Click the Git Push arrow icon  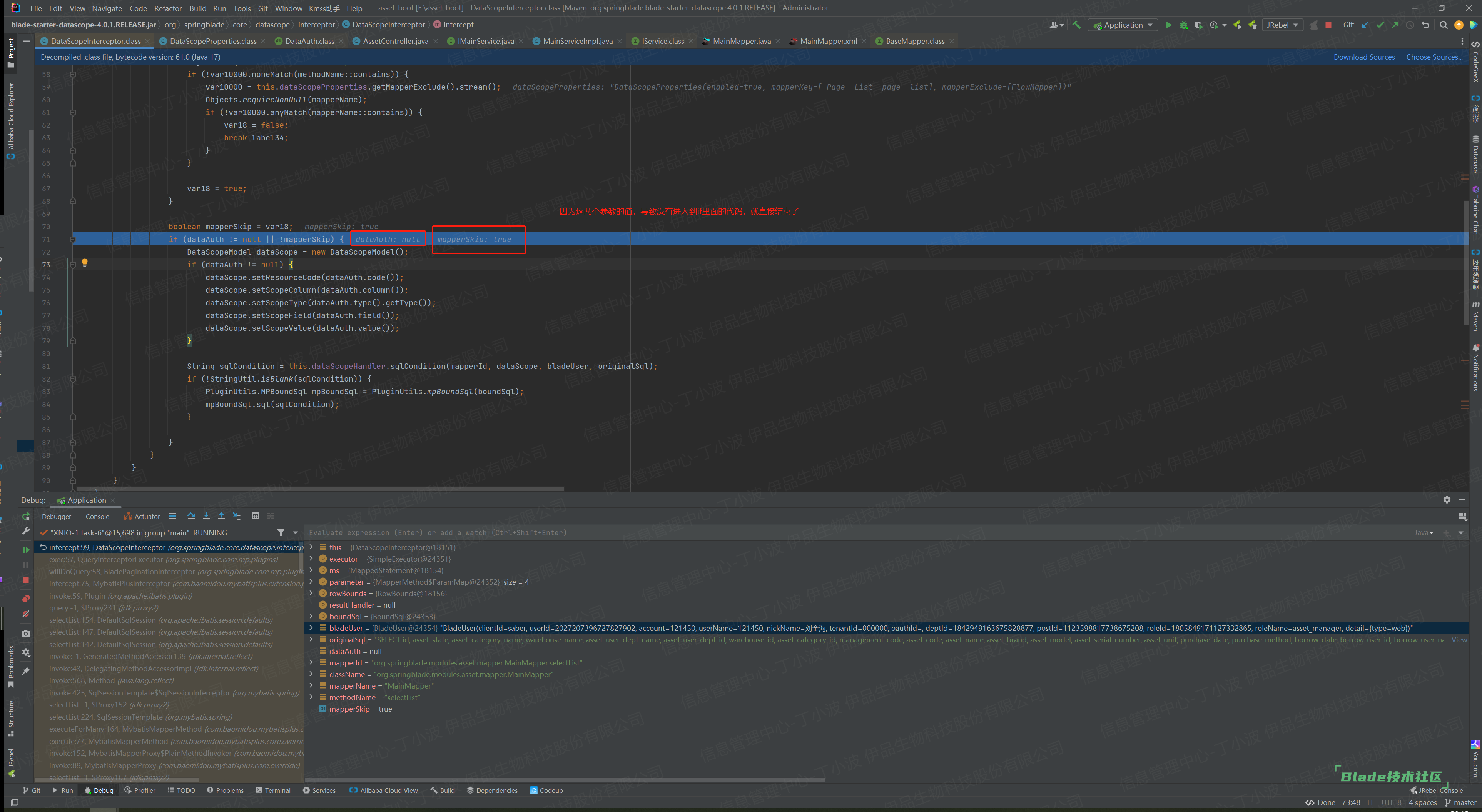(1395, 25)
